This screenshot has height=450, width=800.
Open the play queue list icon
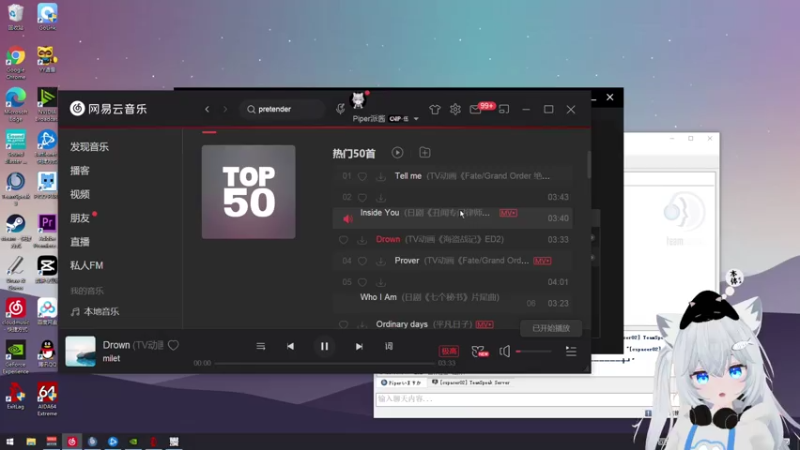pyautogui.click(x=571, y=351)
